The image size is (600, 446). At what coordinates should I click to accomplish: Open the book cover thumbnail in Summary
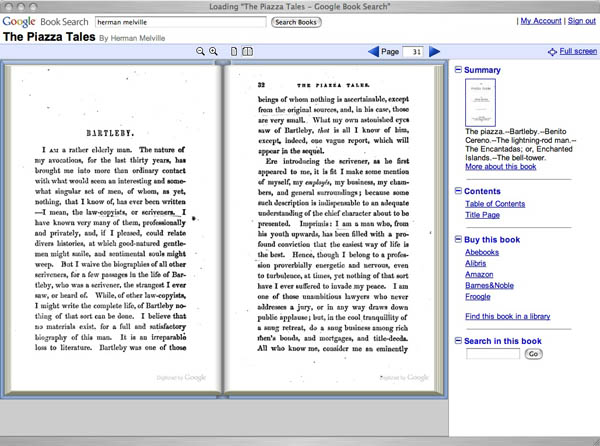[480, 103]
